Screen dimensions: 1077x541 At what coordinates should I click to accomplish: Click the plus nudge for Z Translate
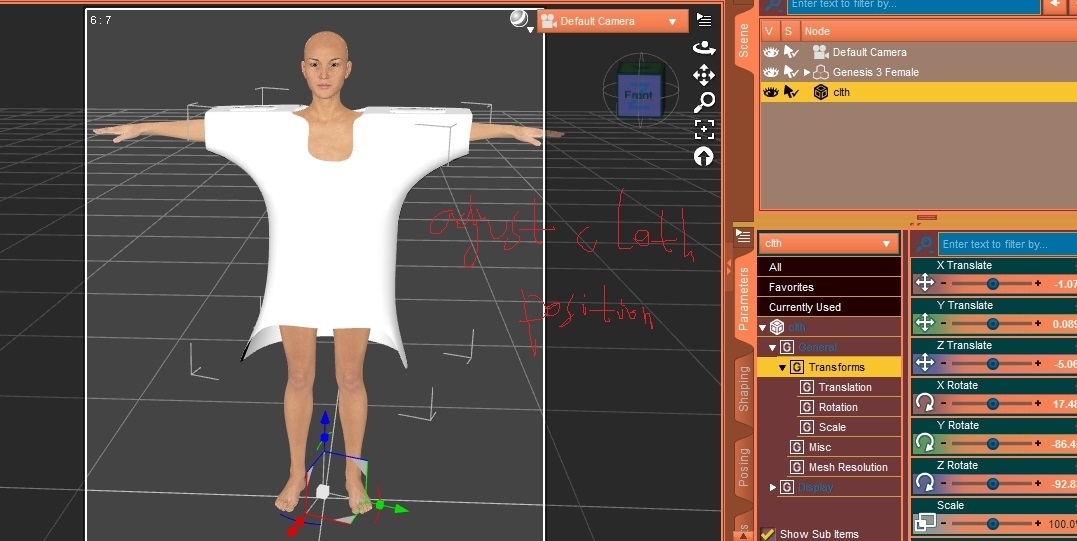1038,363
